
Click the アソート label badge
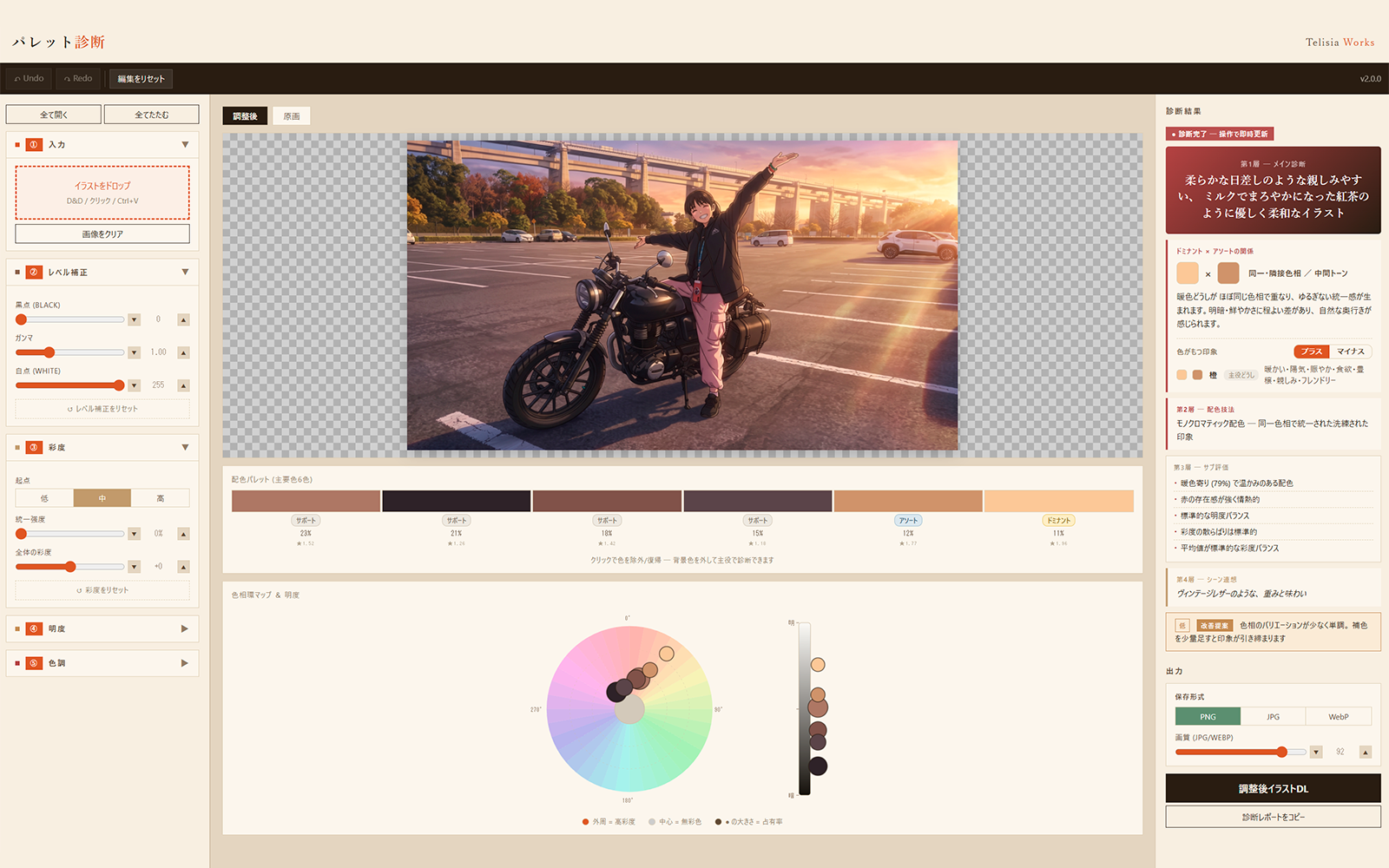click(908, 521)
